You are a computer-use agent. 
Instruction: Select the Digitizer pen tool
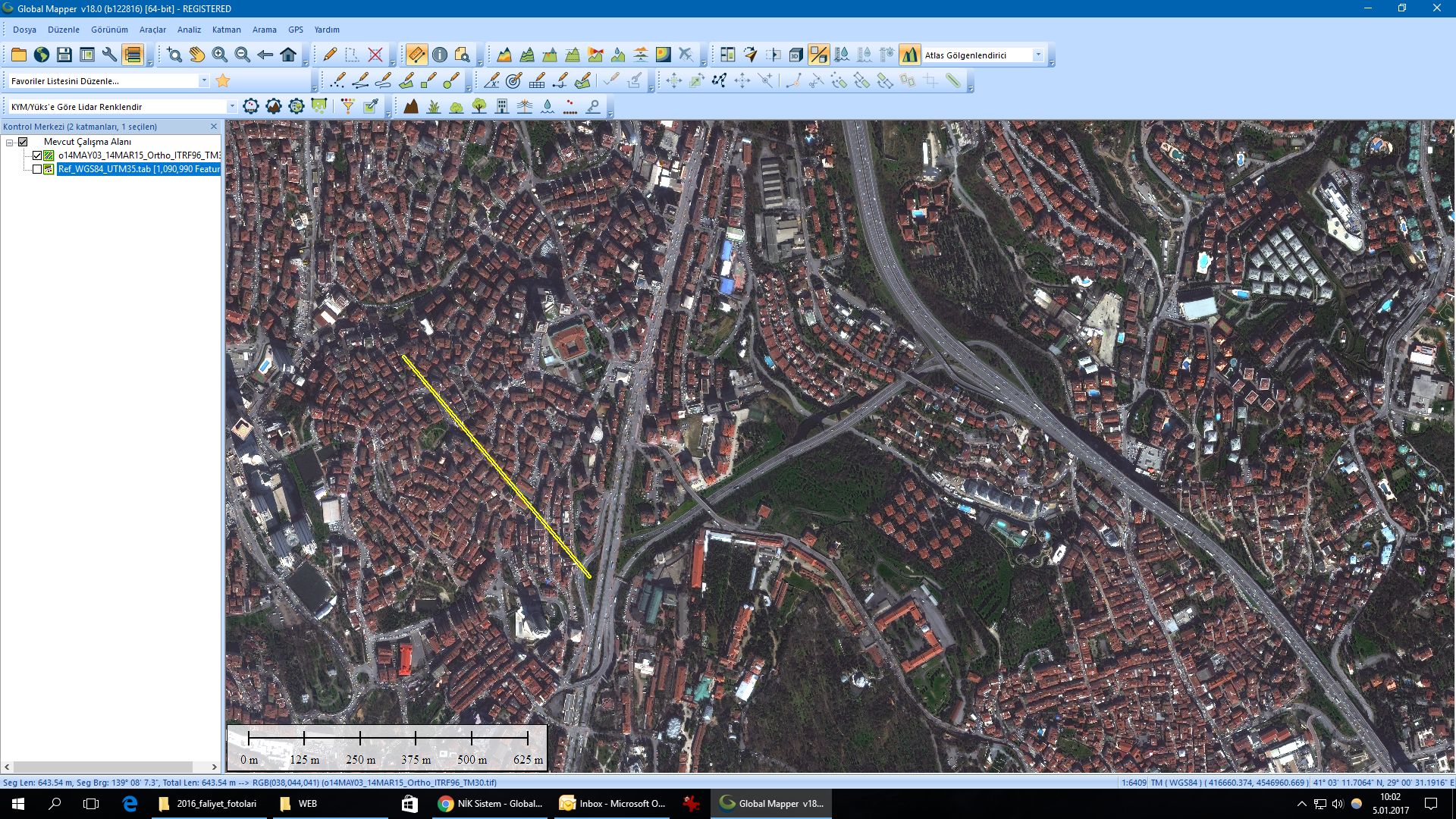click(329, 55)
